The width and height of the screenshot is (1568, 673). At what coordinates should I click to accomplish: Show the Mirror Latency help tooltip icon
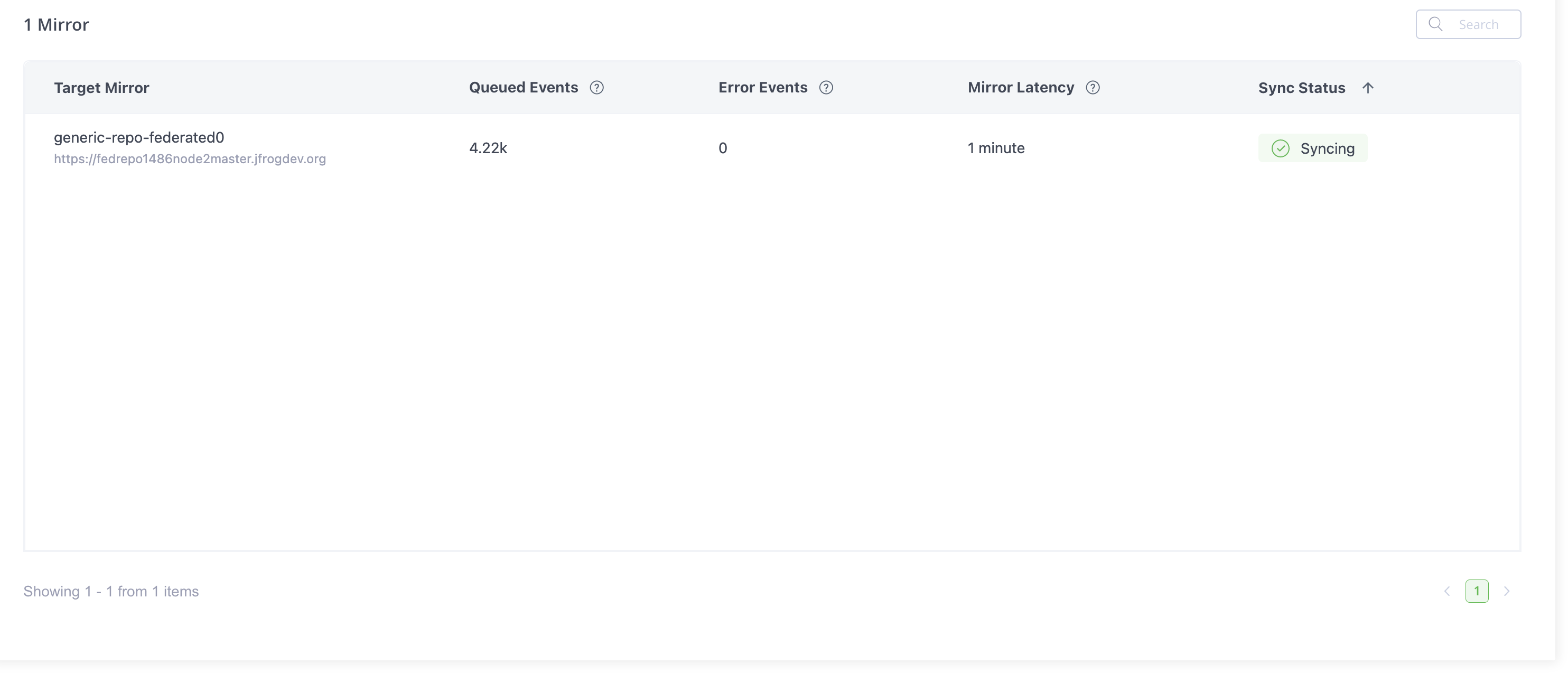click(x=1093, y=87)
